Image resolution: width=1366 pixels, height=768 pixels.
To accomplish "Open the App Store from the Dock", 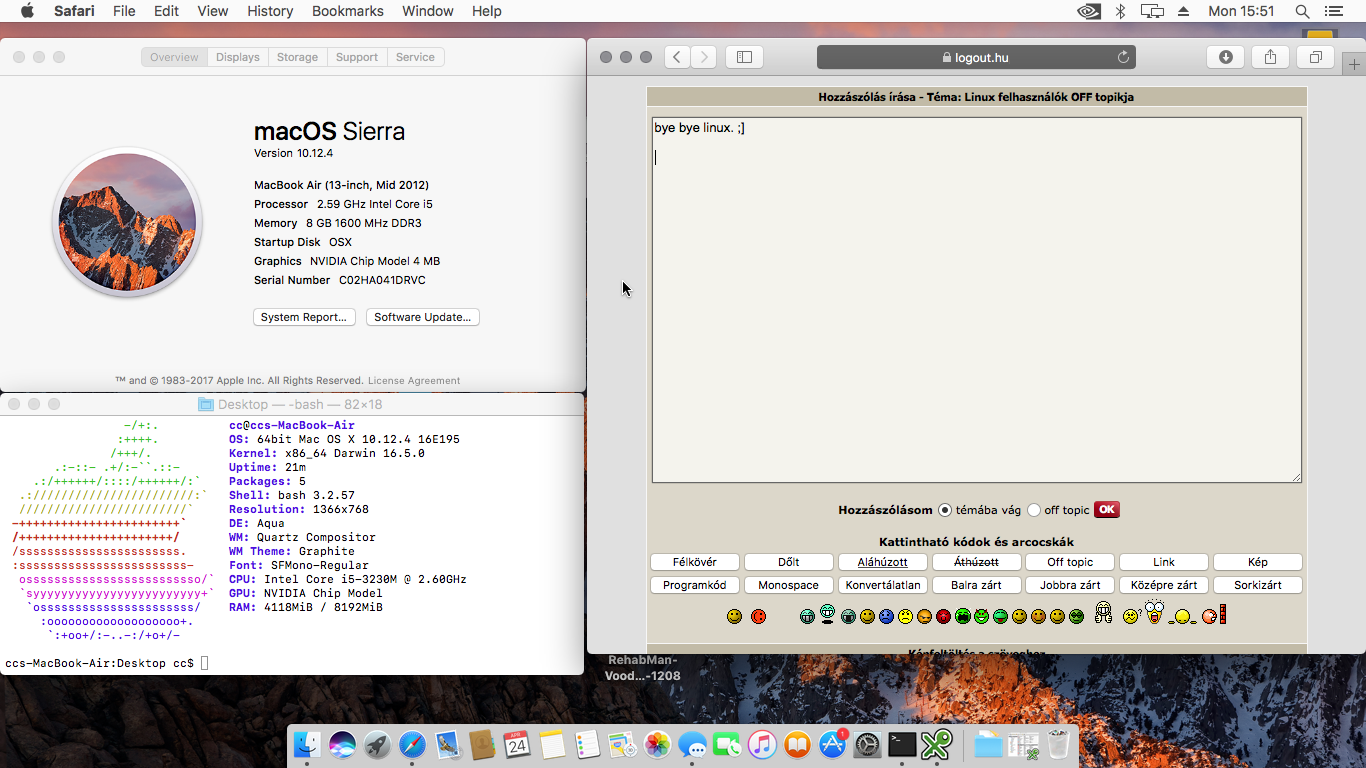I will point(832,744).
